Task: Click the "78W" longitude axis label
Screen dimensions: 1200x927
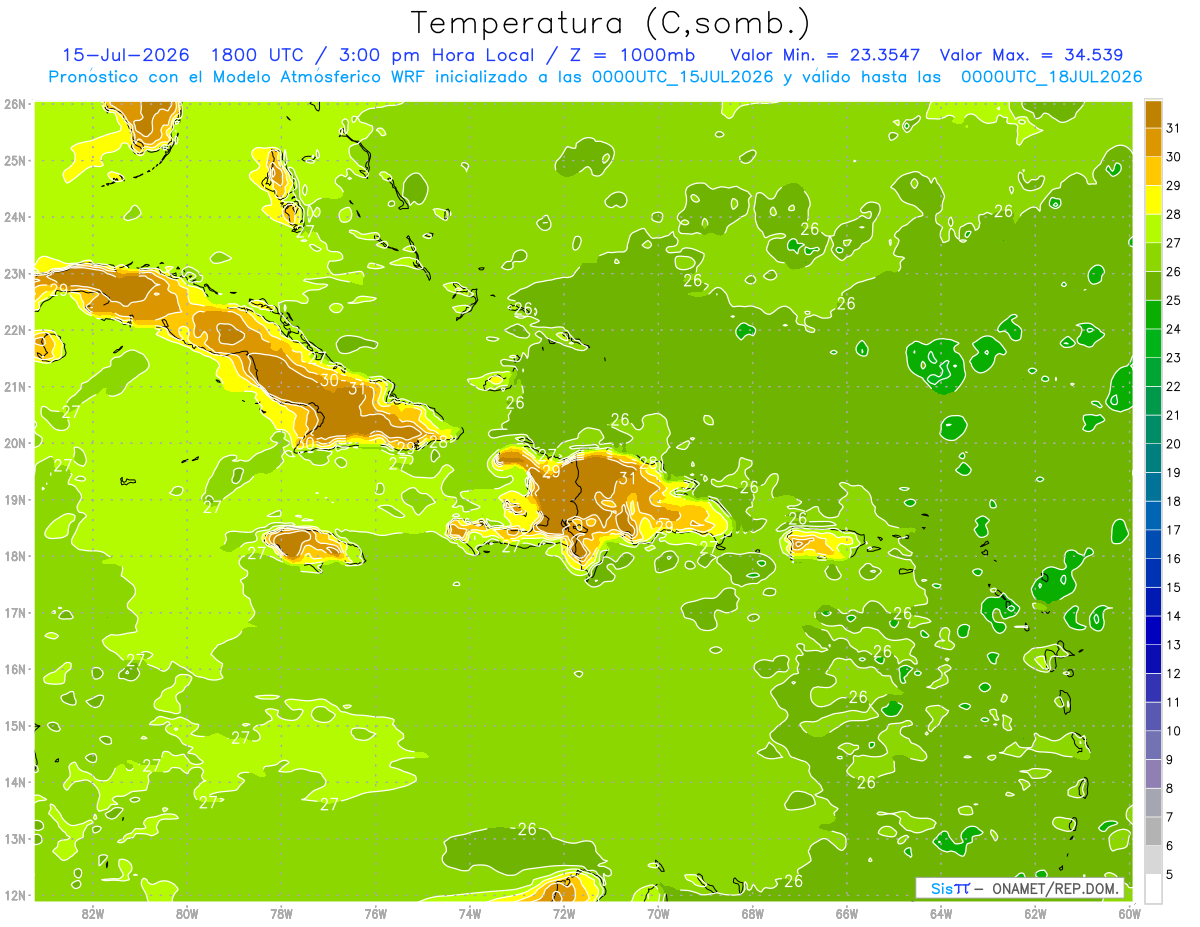Action: click(281, 913)
